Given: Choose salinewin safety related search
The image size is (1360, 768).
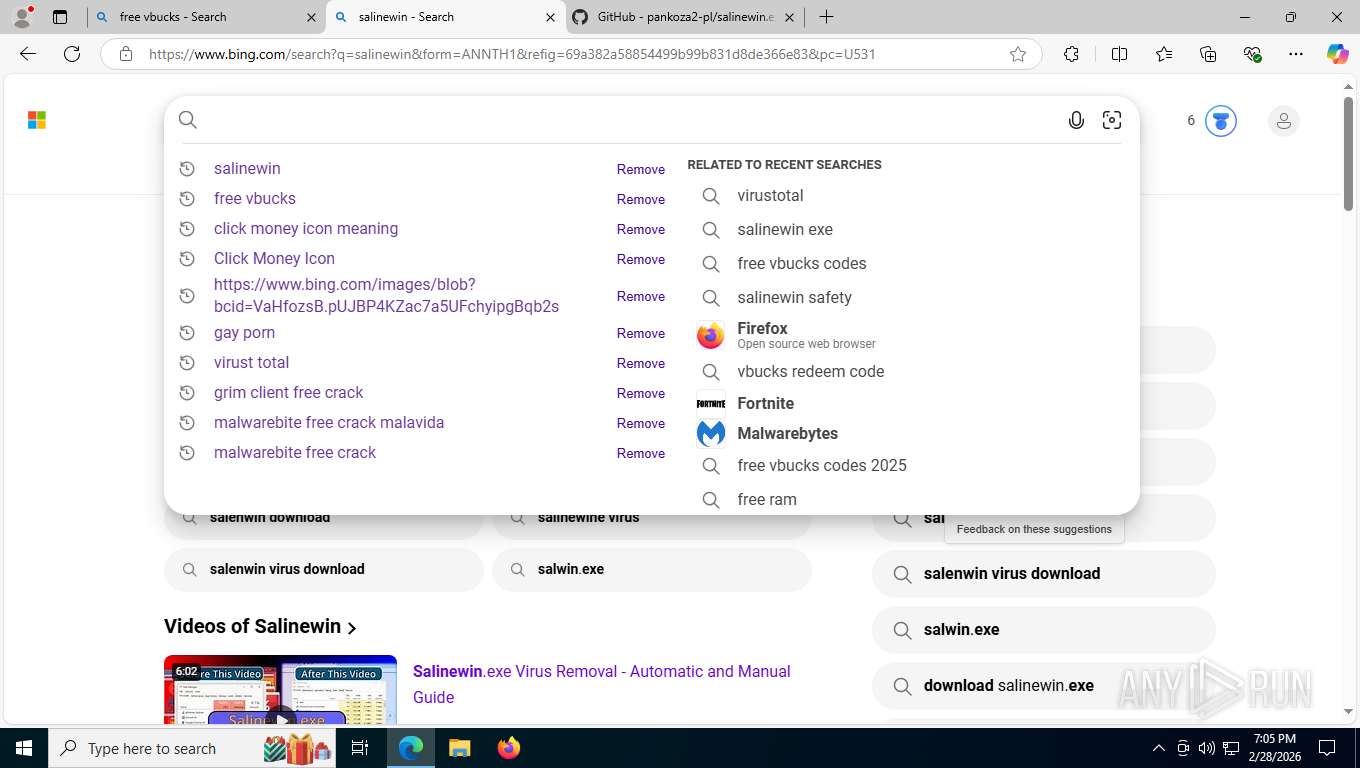Looking at the screenshot, I should point(794,298).
